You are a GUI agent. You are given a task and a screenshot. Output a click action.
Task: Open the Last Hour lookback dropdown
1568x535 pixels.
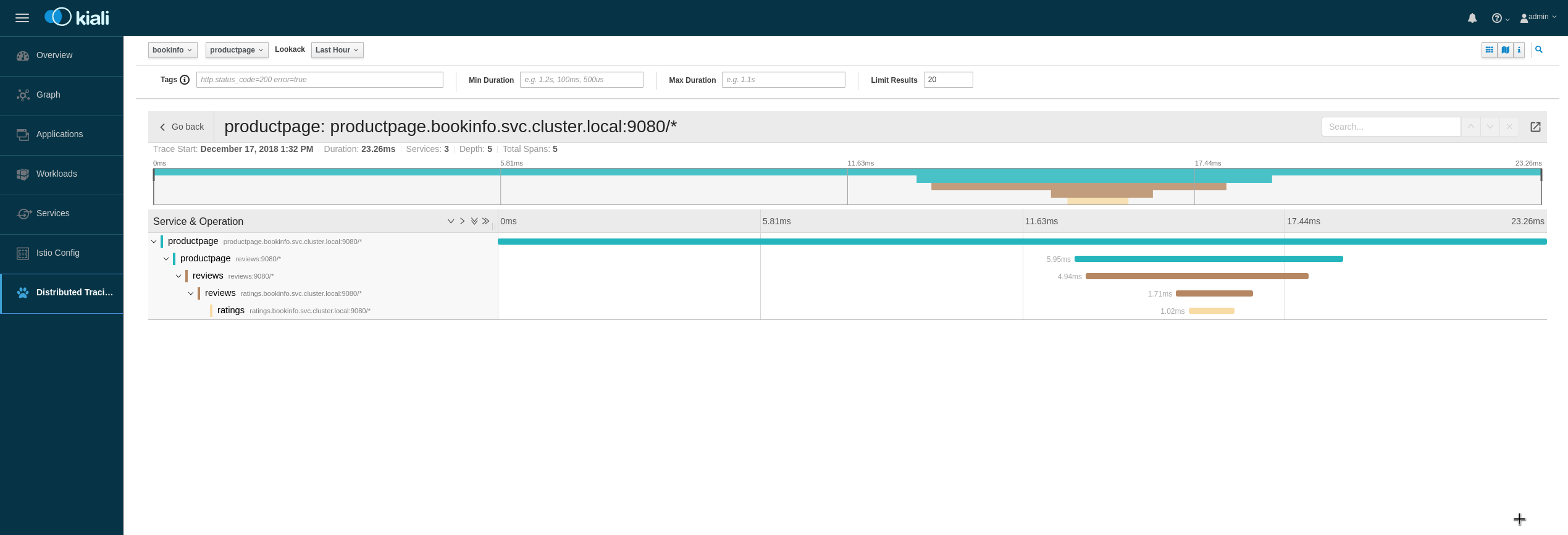coord(337,50)
